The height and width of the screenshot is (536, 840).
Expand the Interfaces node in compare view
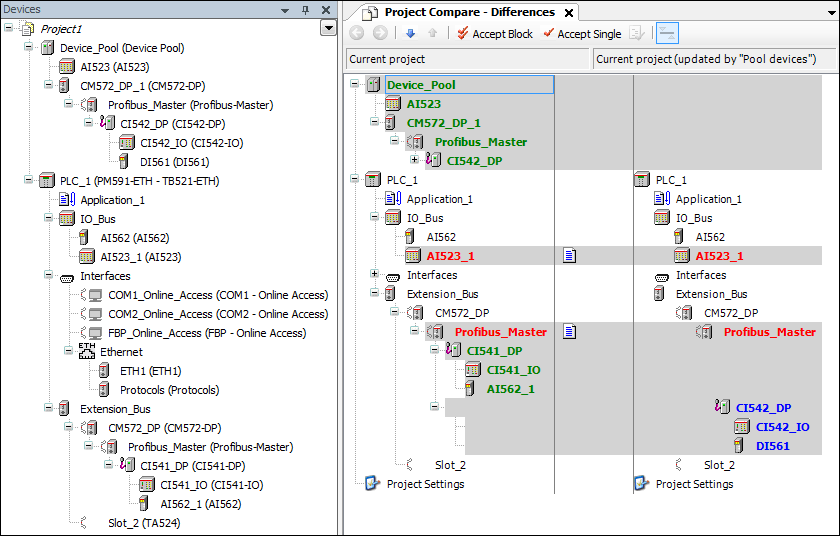tap(374, 274)
